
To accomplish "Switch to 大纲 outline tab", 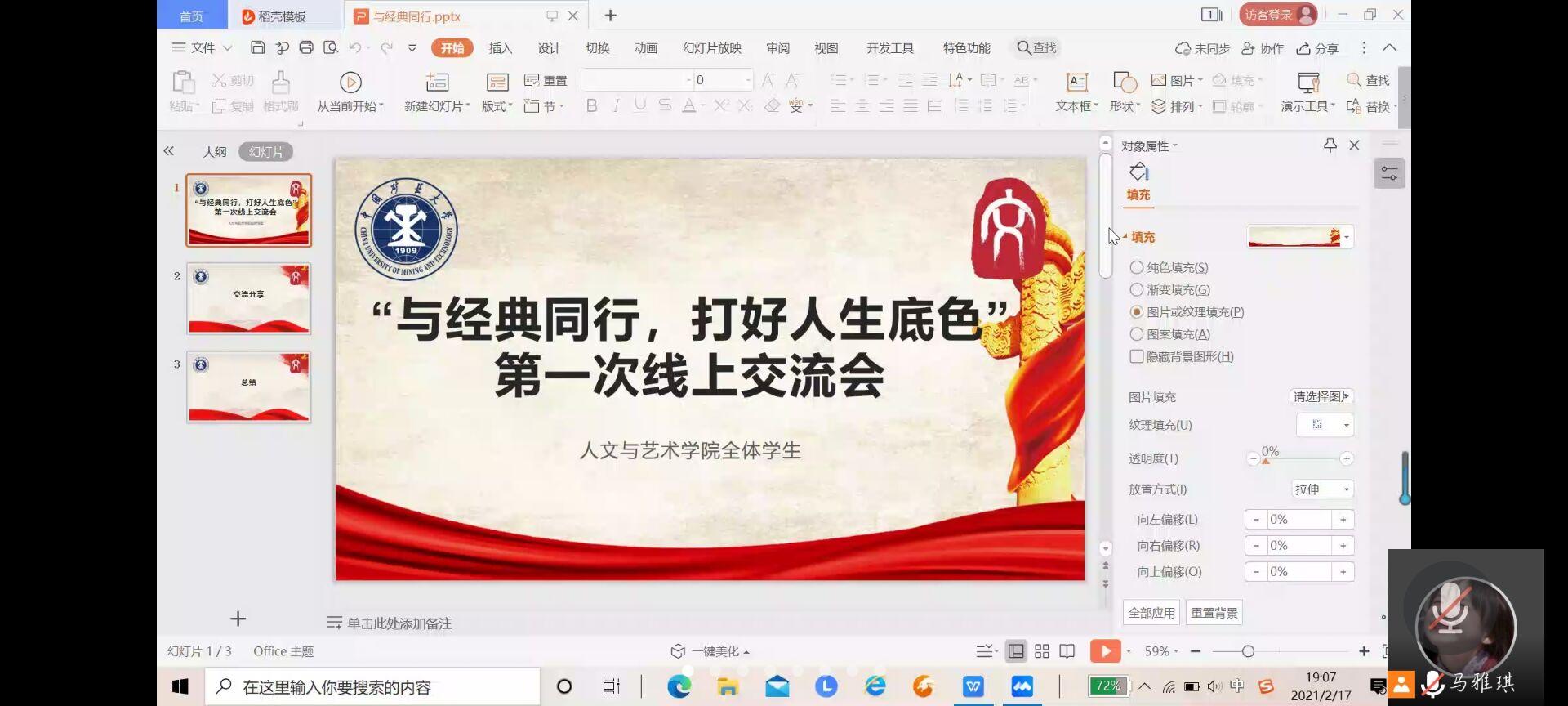I will click(x=214, y=152).
